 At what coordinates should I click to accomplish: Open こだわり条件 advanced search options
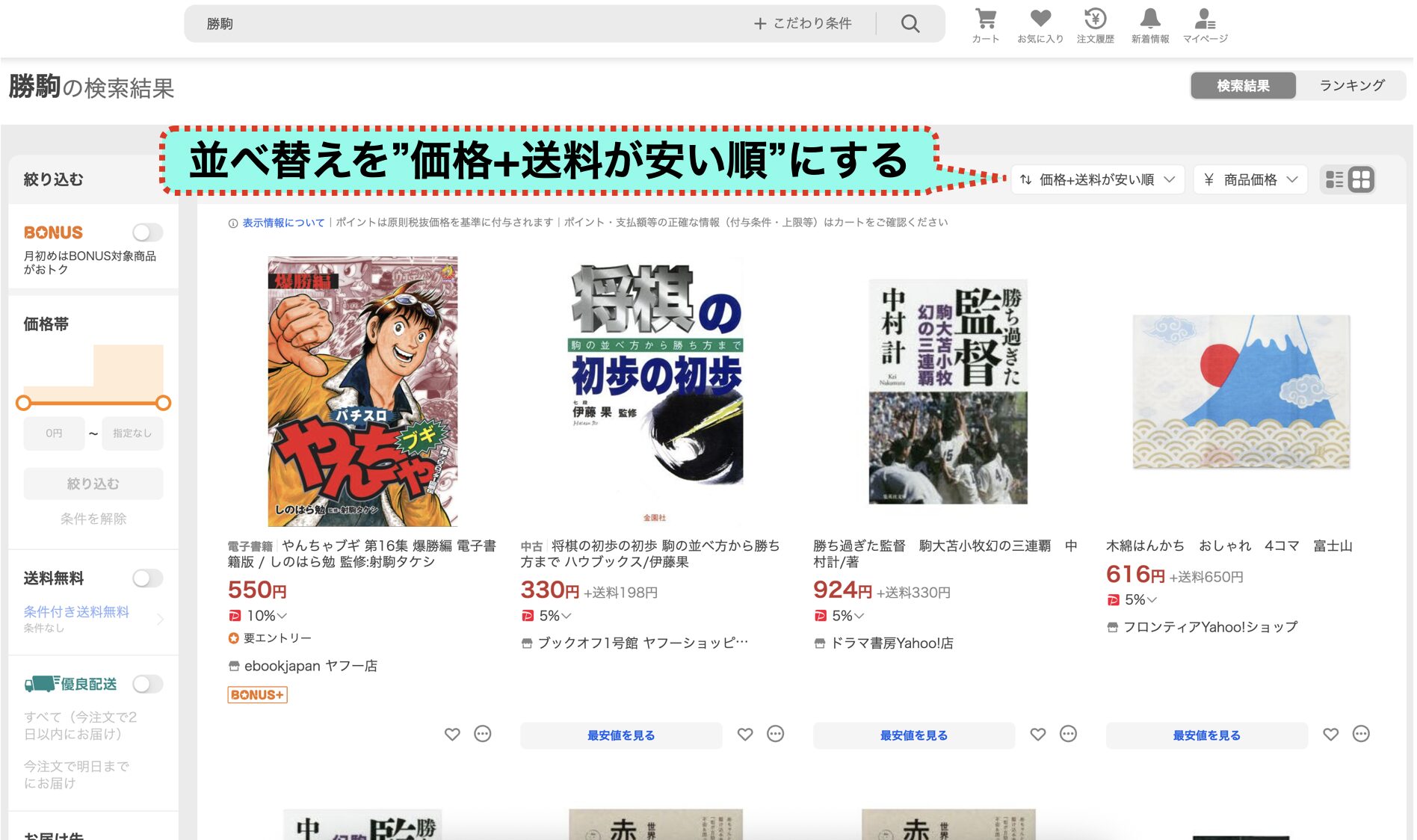[803, 24]
